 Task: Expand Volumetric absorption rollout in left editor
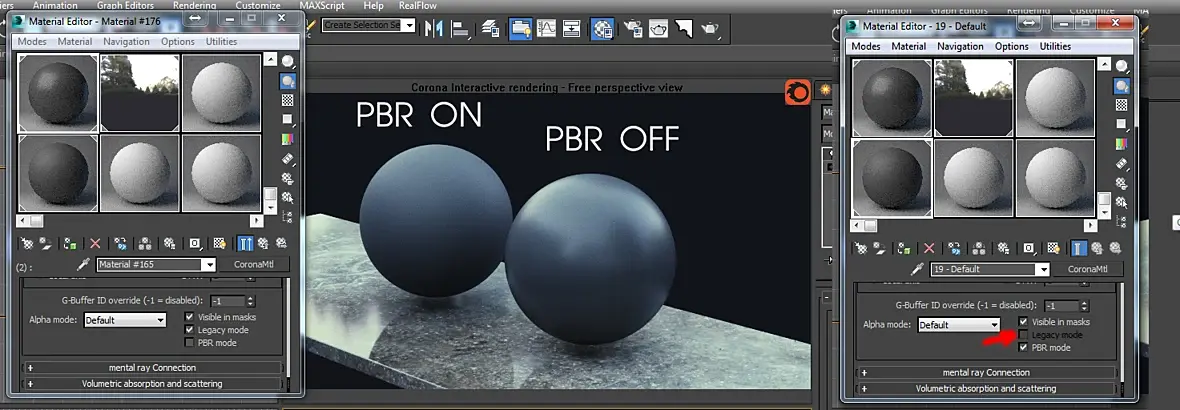152,384
